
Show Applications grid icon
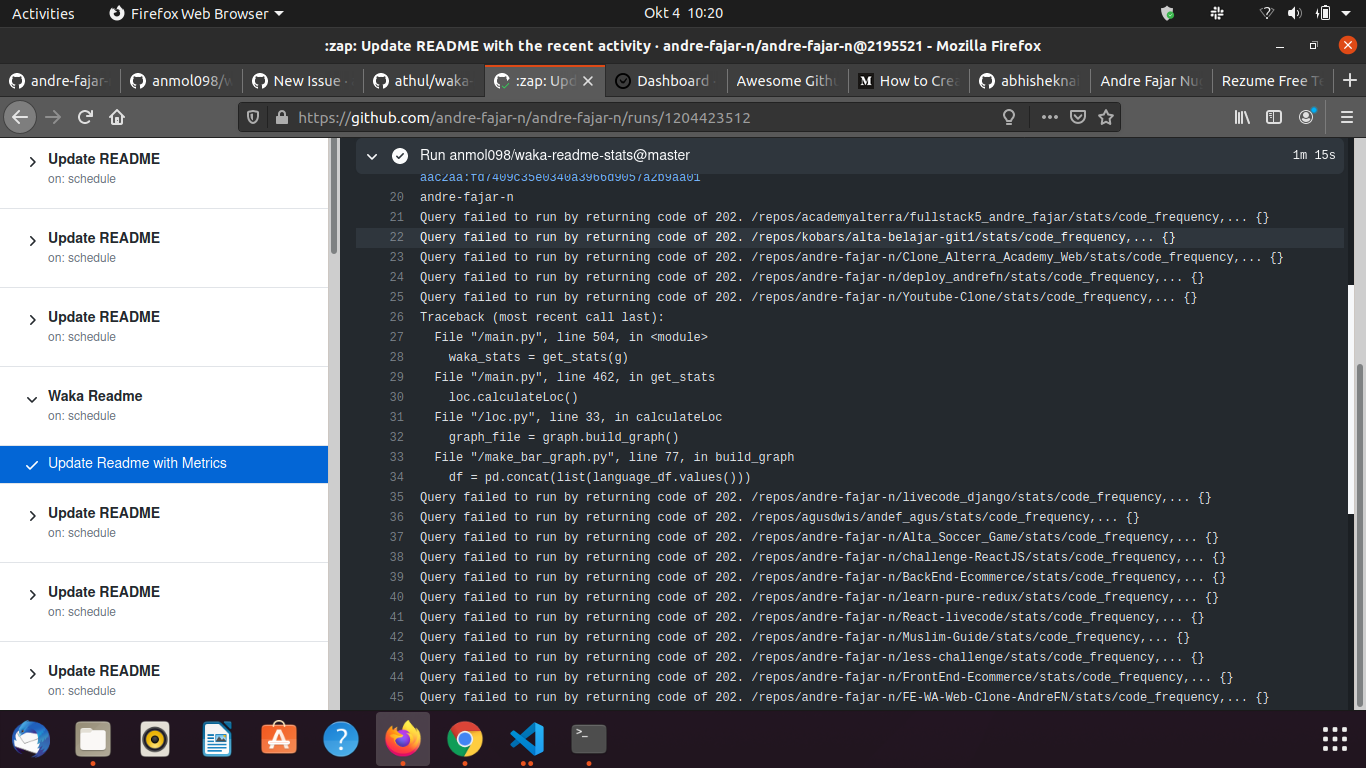coord(1335,739)
